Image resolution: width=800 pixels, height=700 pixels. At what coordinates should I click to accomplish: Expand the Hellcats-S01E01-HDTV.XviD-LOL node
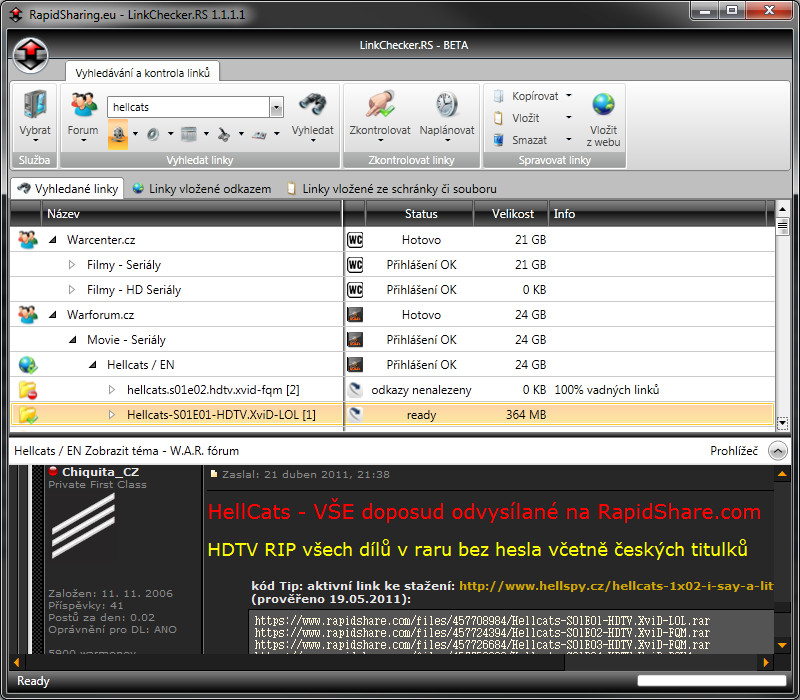click(x=112, y=414)
